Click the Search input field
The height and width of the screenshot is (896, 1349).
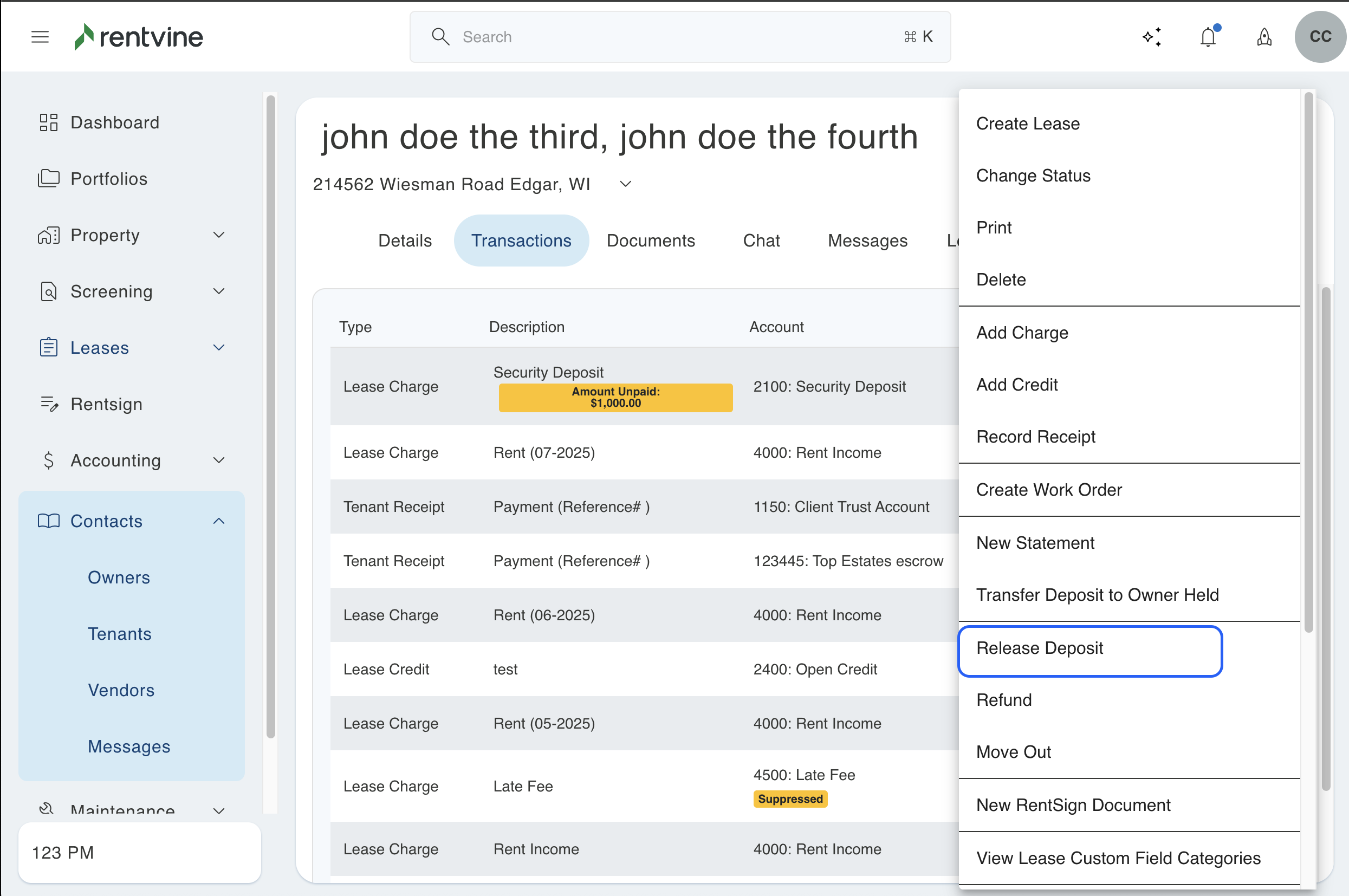click(680, 37)
